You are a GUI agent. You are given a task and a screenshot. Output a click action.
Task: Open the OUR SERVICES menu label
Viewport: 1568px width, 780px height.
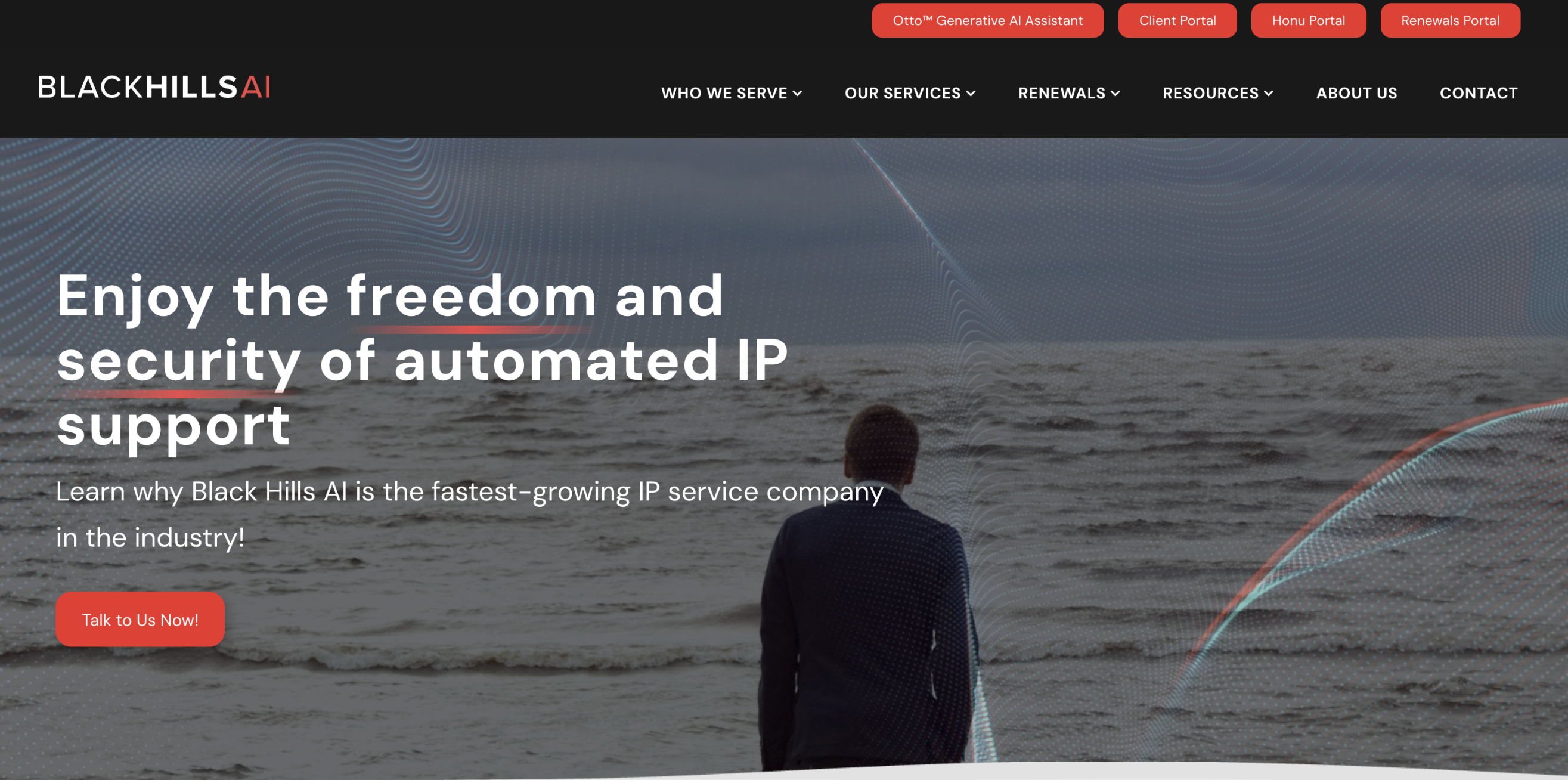coord(902,93)
